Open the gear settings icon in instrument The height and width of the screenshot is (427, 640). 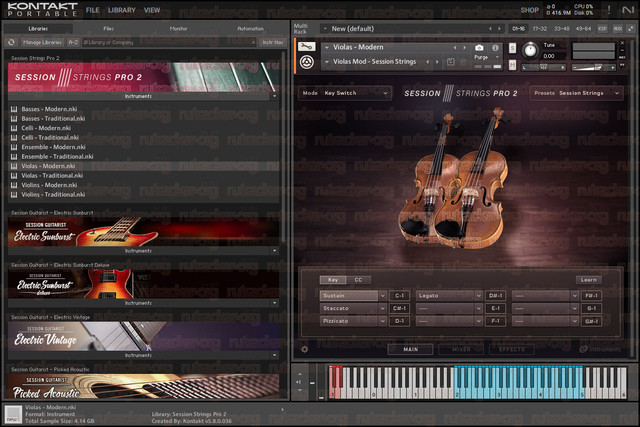(x=304, y=349)
